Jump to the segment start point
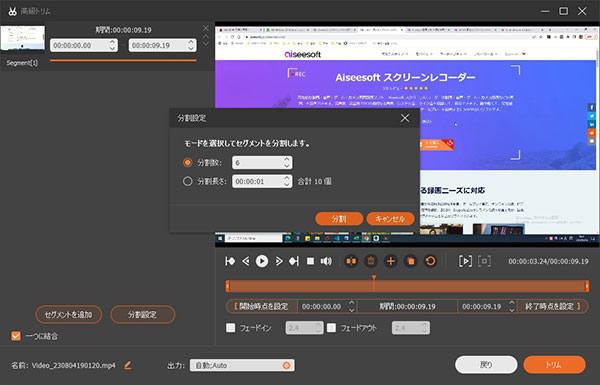The image size is (600, 385). click(x=230, y=261)
